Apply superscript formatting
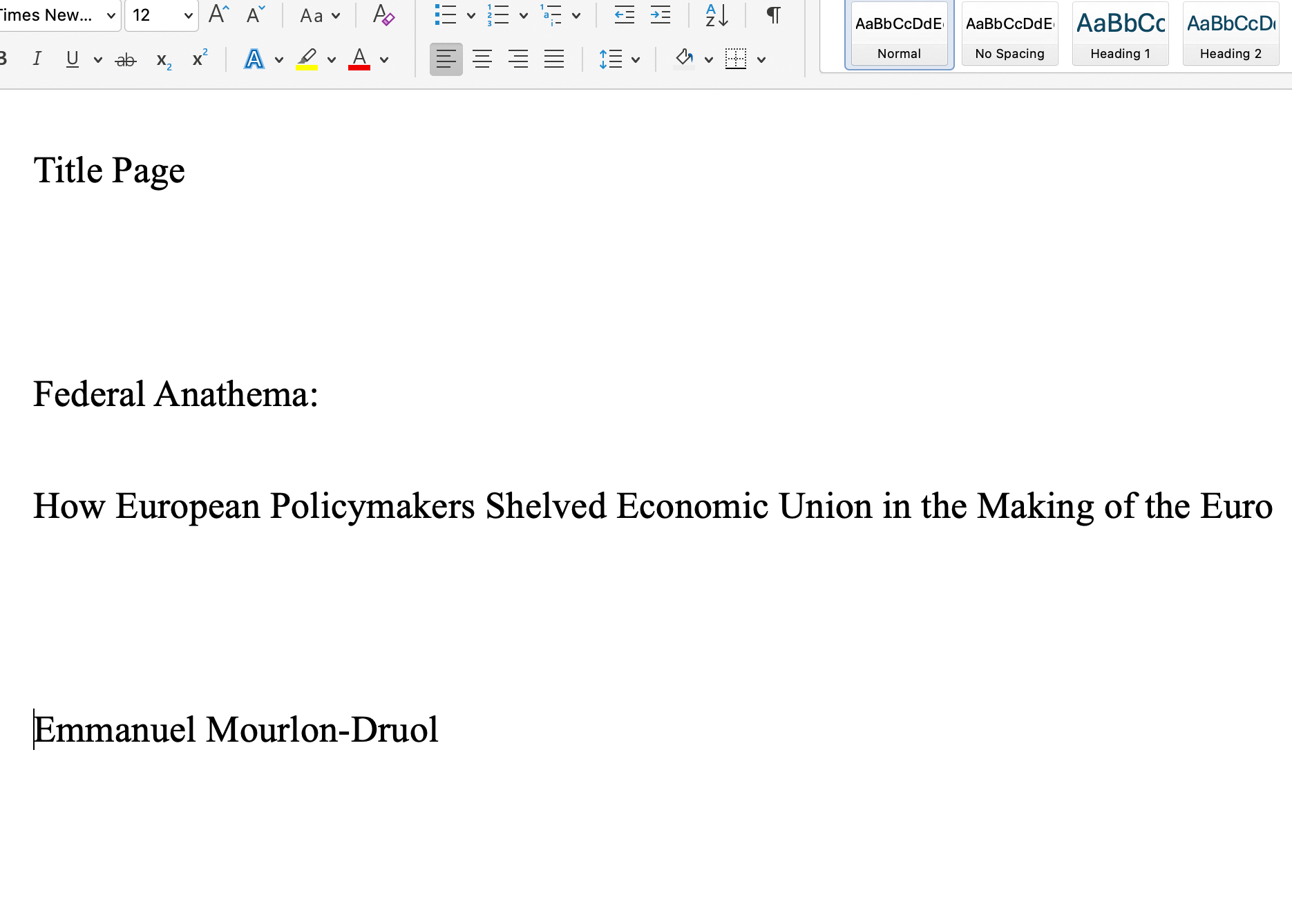 click(x=200, y=59)
